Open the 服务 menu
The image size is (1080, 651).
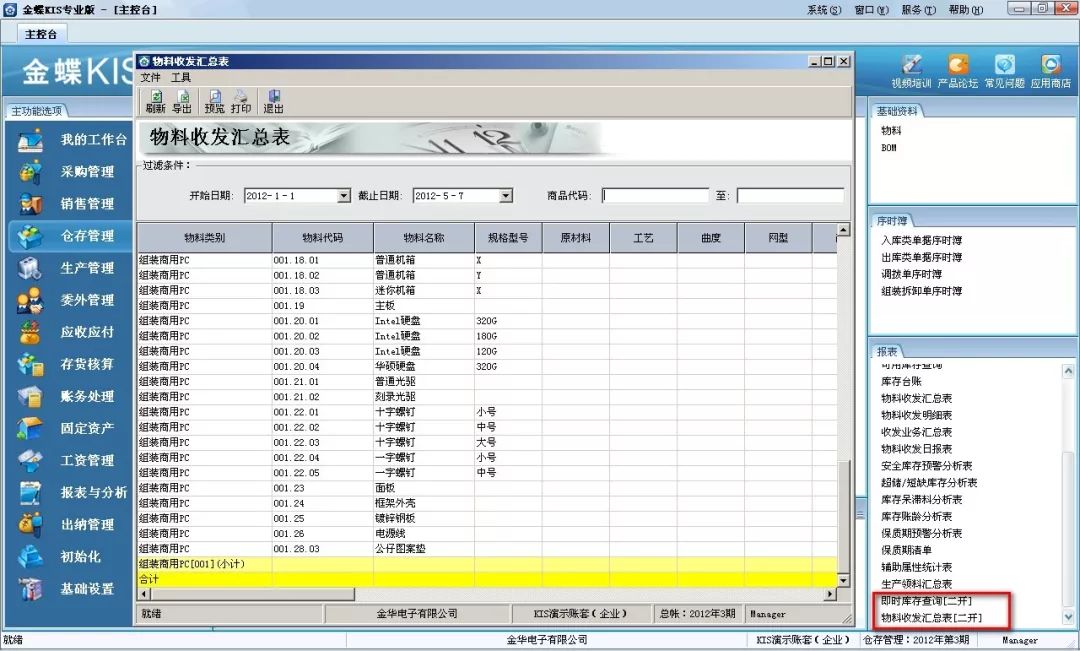(x=918, y=10)
